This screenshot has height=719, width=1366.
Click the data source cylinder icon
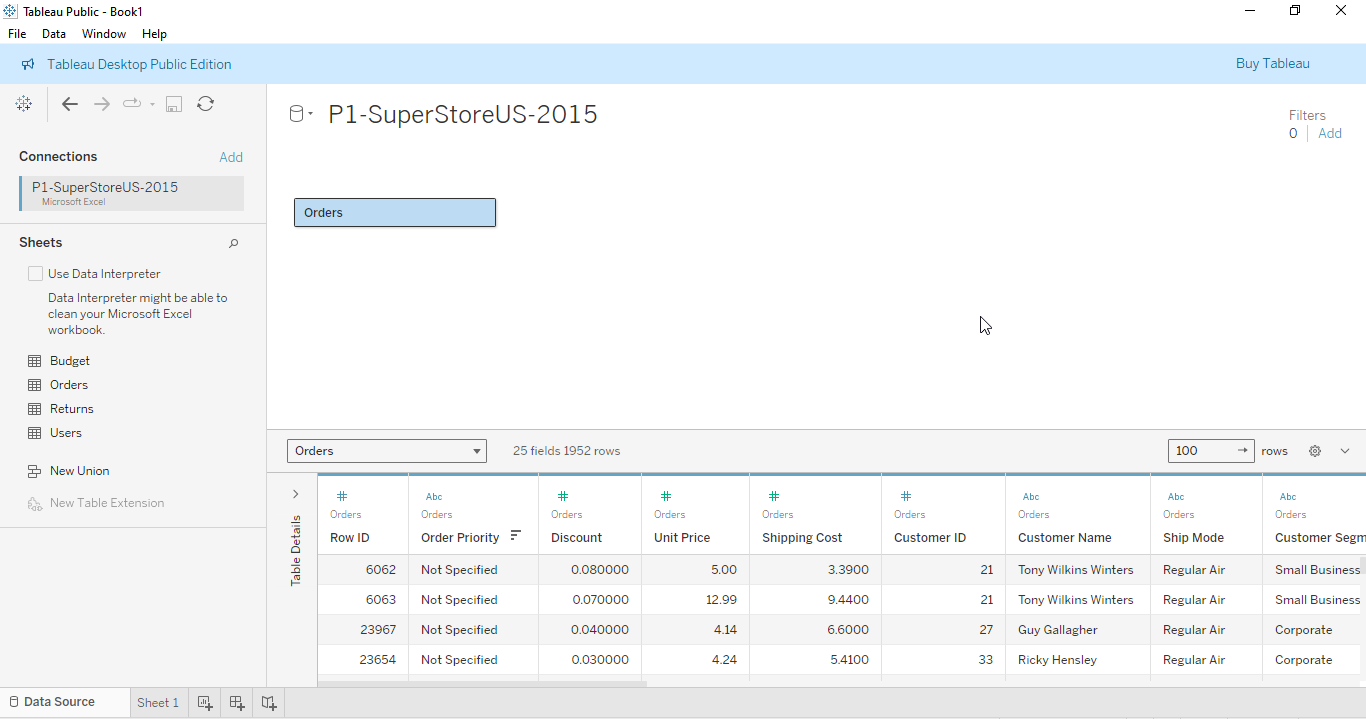pos(296,114)
